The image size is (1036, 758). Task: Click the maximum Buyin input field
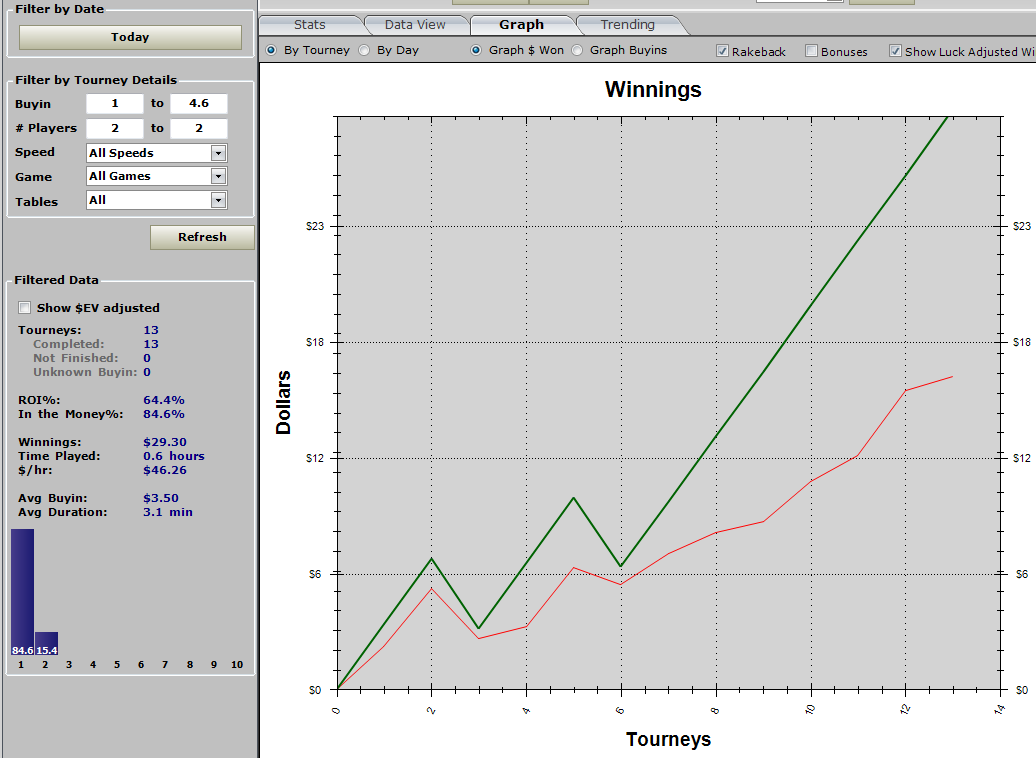[x=198, y=104]
